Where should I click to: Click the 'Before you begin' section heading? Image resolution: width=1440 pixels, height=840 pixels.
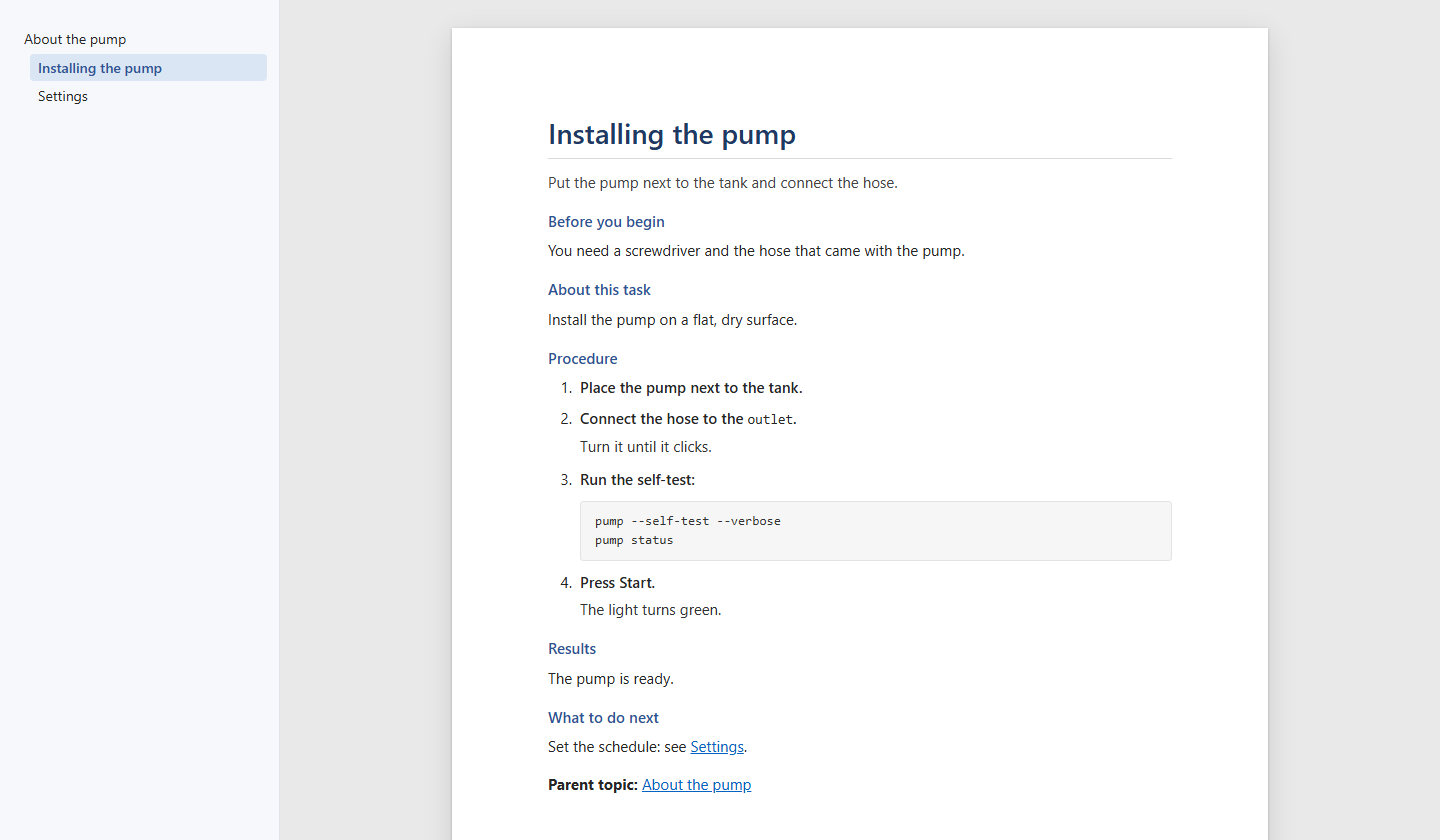(606, 222)
